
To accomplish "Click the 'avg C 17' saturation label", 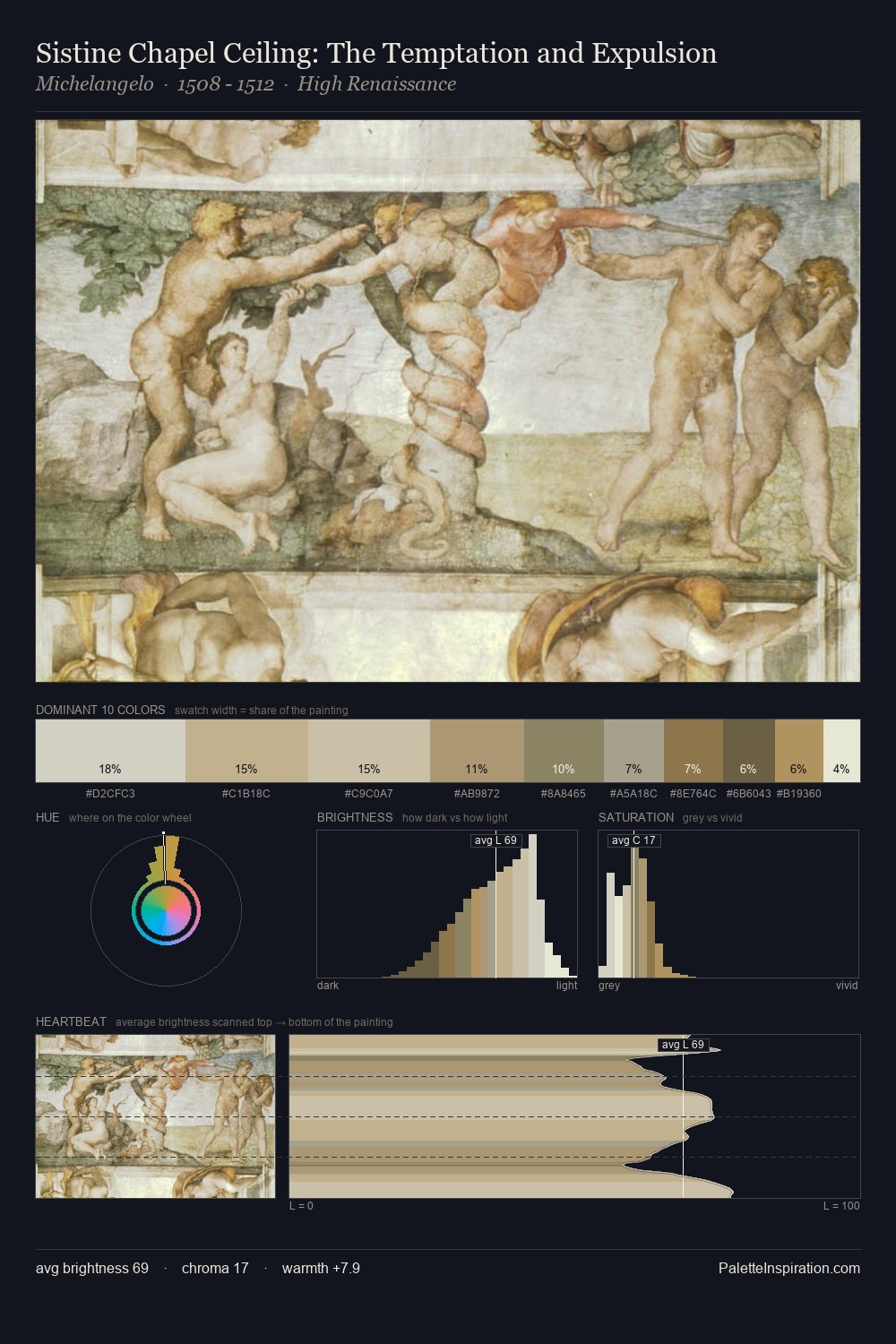I will coord(633,840).
